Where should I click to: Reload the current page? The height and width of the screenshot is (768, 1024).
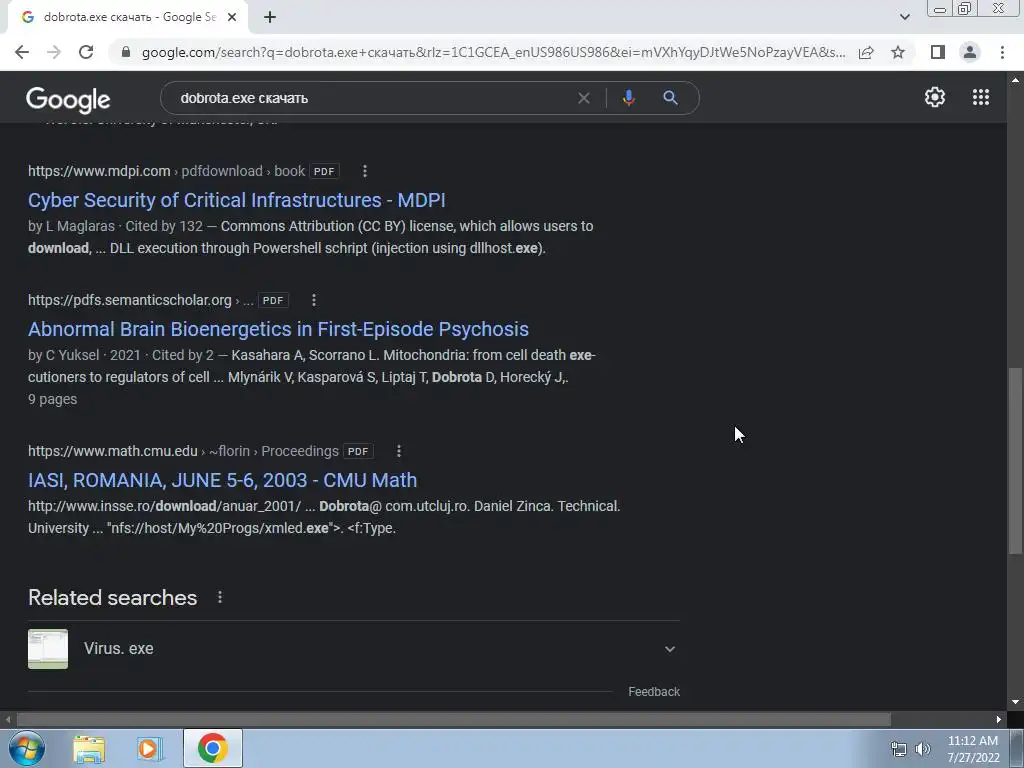point(86,52)
